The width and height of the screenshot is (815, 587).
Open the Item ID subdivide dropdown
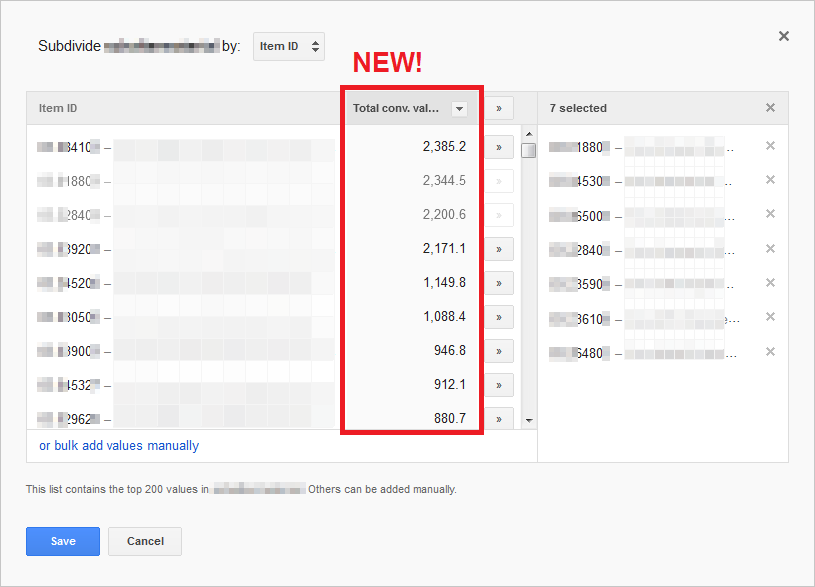coord(289,46)
